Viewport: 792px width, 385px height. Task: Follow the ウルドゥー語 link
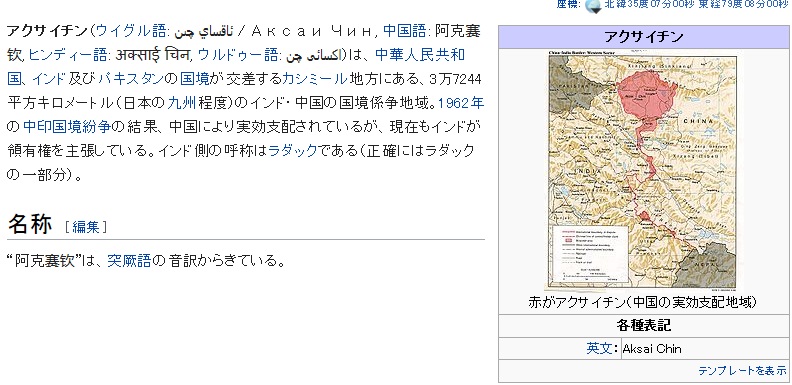[x=237, y=55]
